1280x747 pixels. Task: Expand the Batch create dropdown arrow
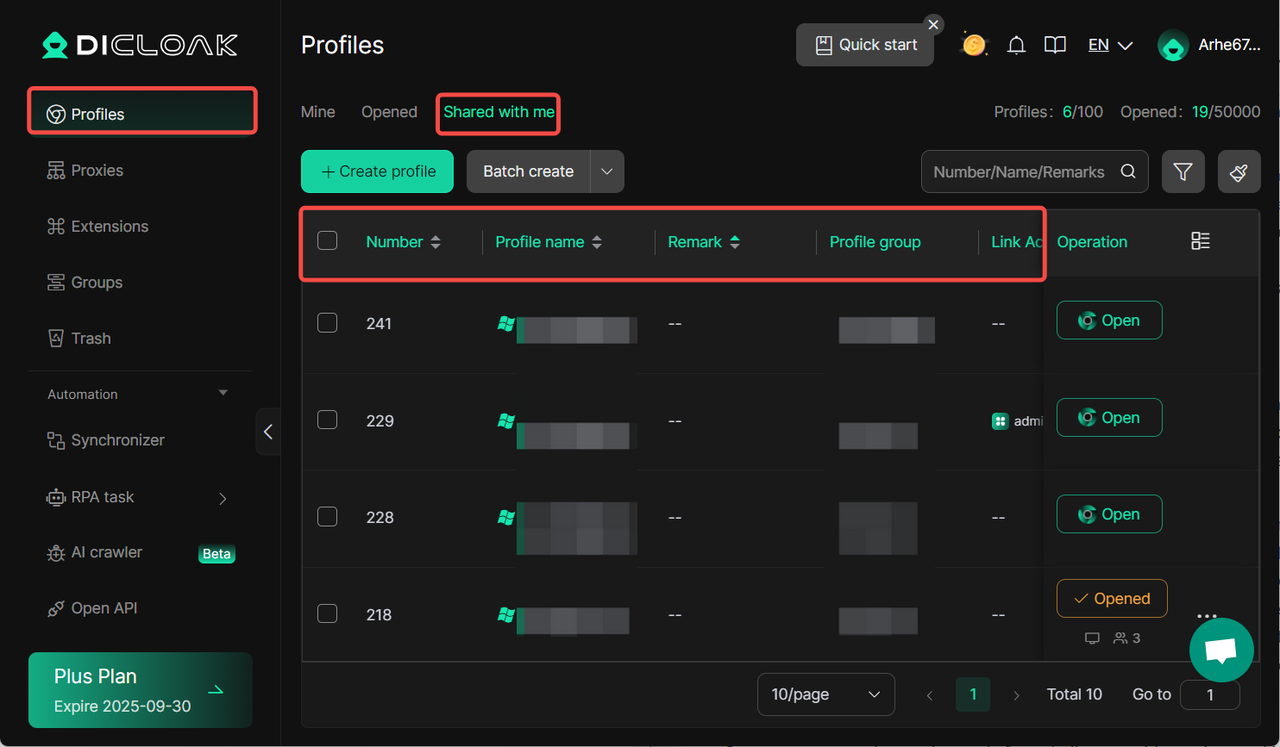pos(607,171)
